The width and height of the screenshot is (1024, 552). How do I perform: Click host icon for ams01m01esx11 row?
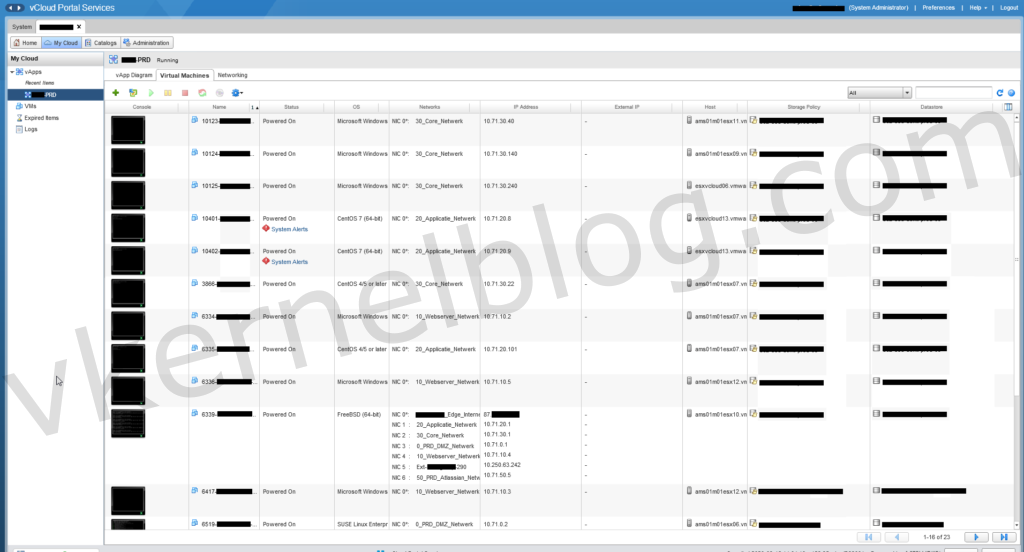click(x=689, y=120)
